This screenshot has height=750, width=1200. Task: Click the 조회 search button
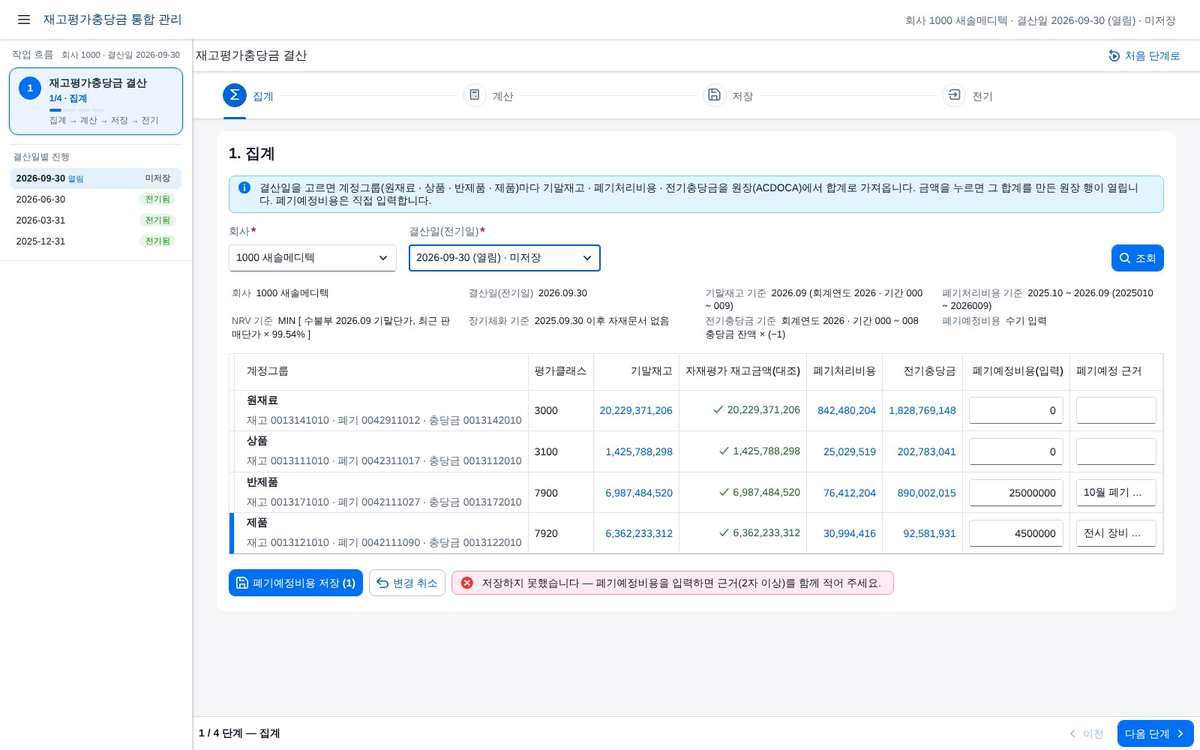point(1137,258)
